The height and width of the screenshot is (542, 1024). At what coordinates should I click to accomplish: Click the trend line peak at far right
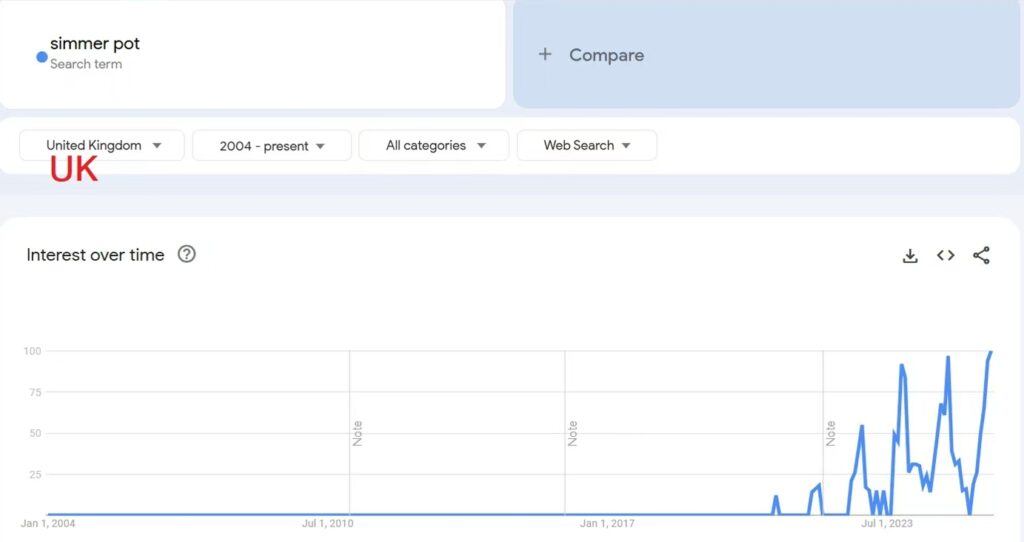pyautogui.click(x=990, y=352)
